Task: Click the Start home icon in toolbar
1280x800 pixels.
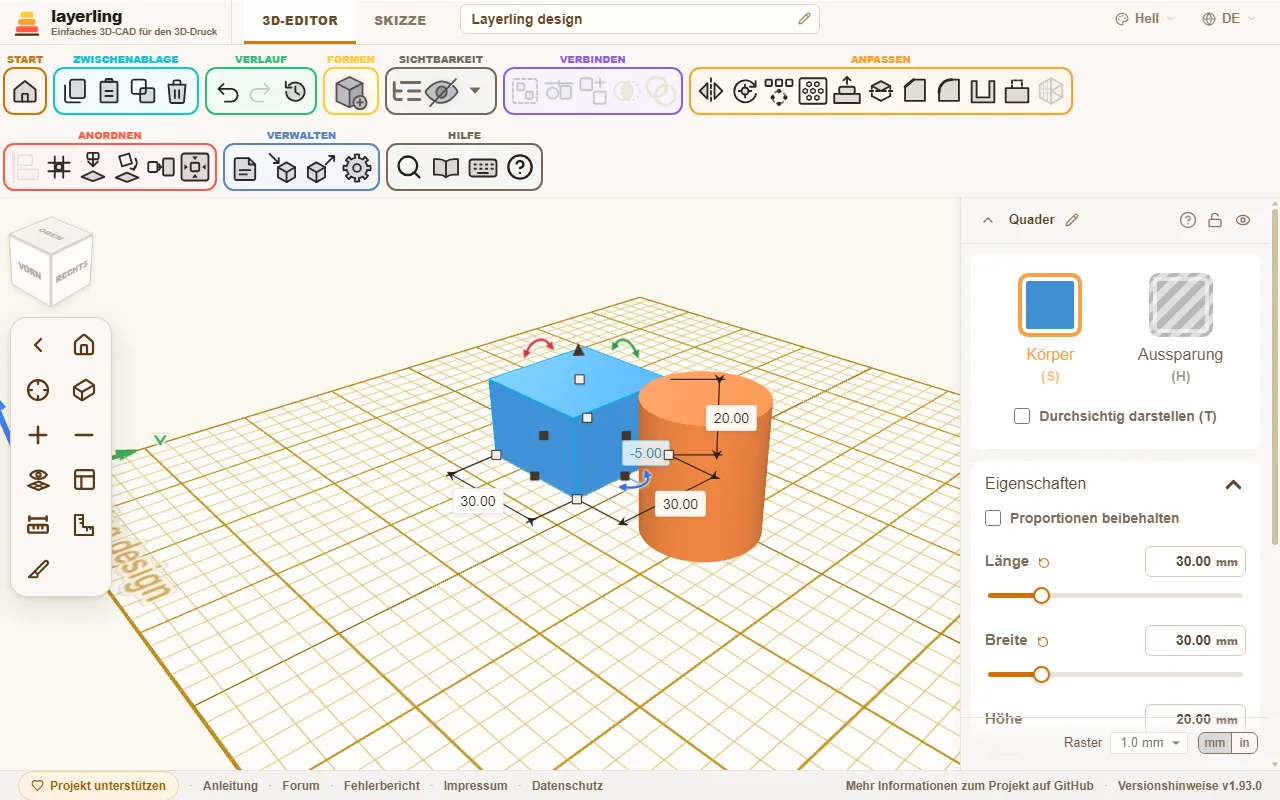Action: (x=25, y=91)
